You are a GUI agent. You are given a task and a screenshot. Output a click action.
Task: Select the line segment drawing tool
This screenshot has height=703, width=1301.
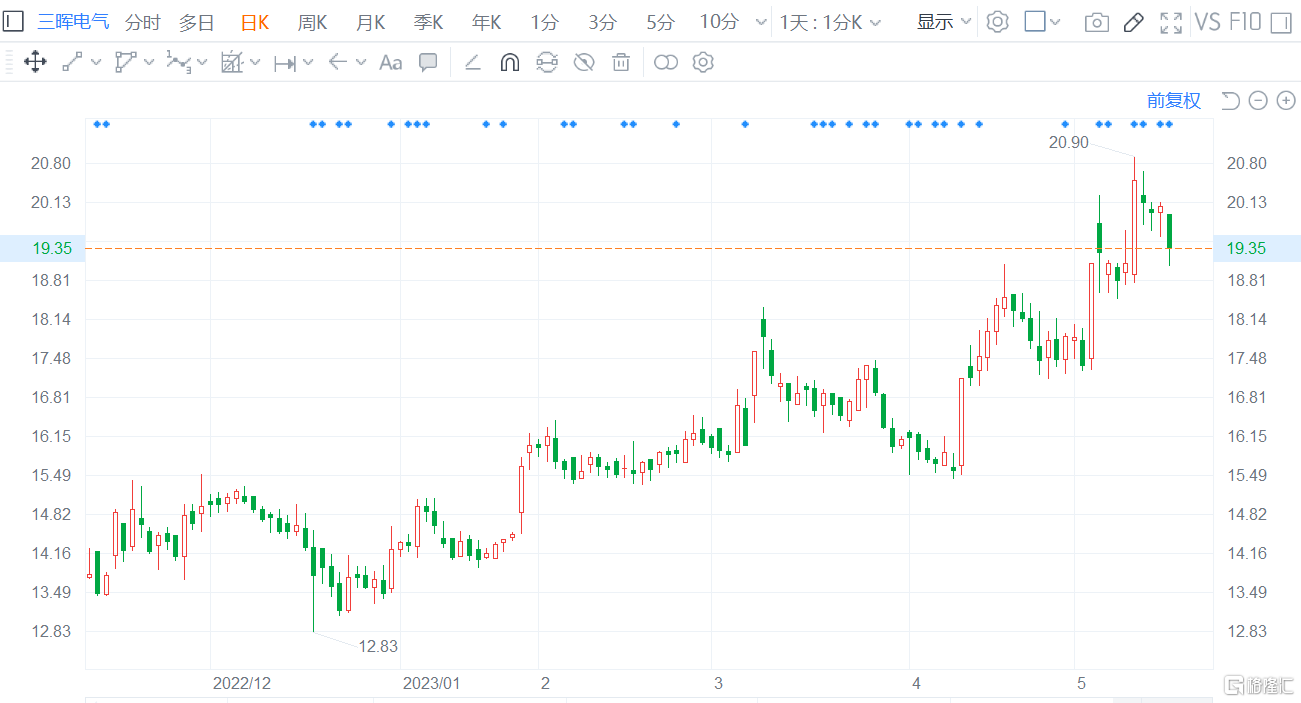[x=72, y=62]
